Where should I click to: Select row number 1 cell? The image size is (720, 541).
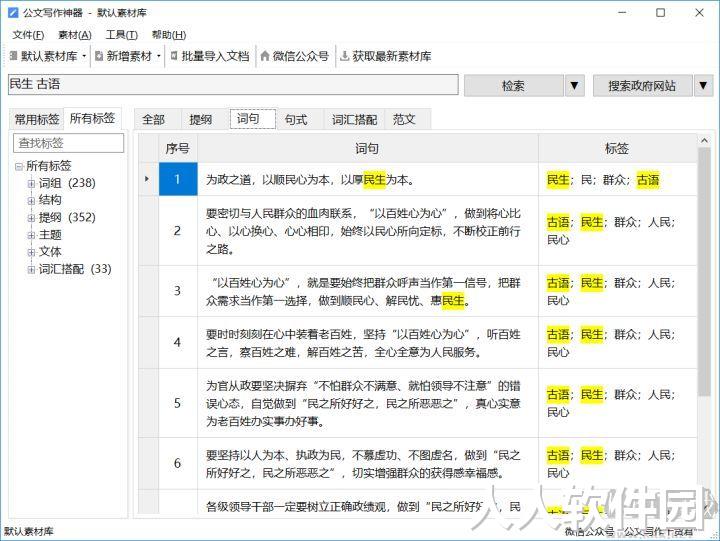[178, 179]
